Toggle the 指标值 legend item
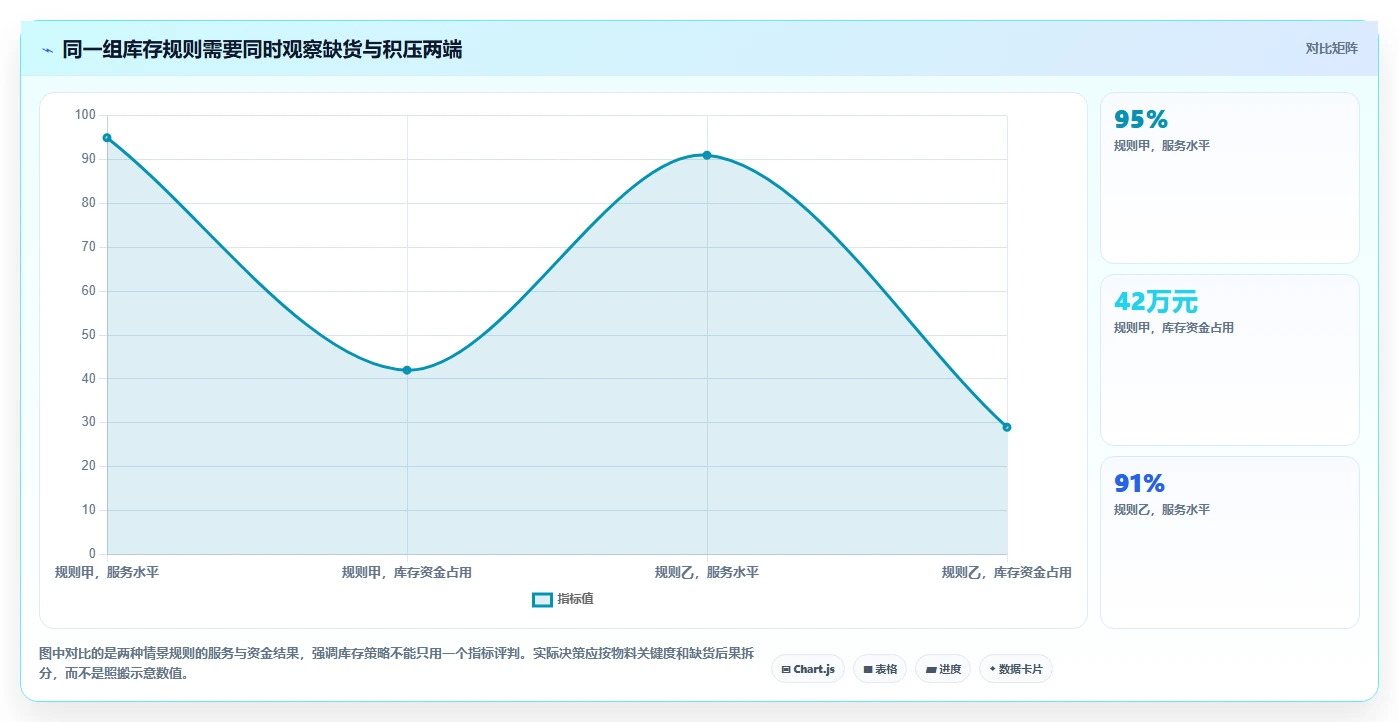 pyautogui.click(x=563, y=599)
